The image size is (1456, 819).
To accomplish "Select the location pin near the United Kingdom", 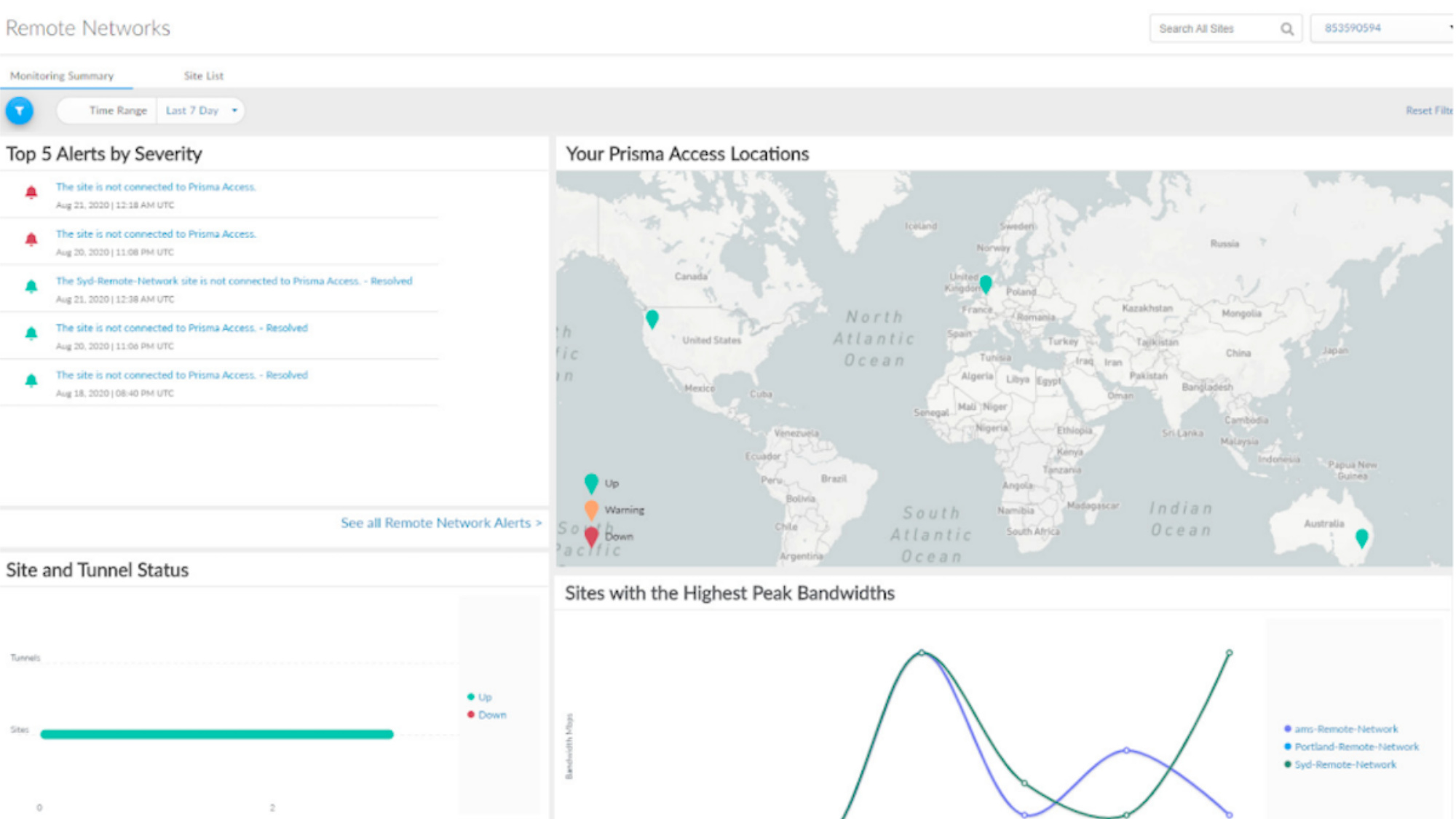I will pos(984,282).
